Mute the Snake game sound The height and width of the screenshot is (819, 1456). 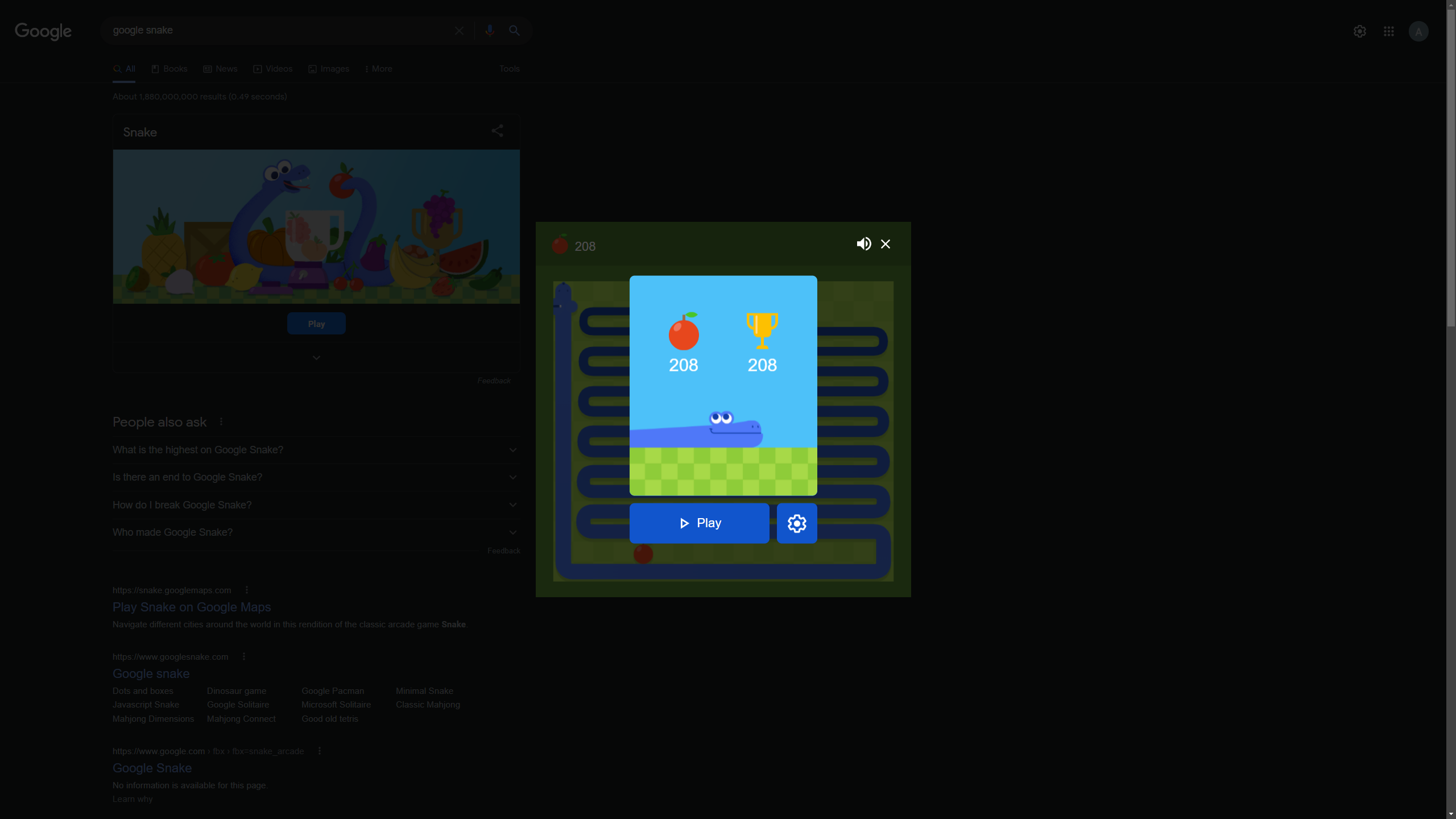click(863, 244)
